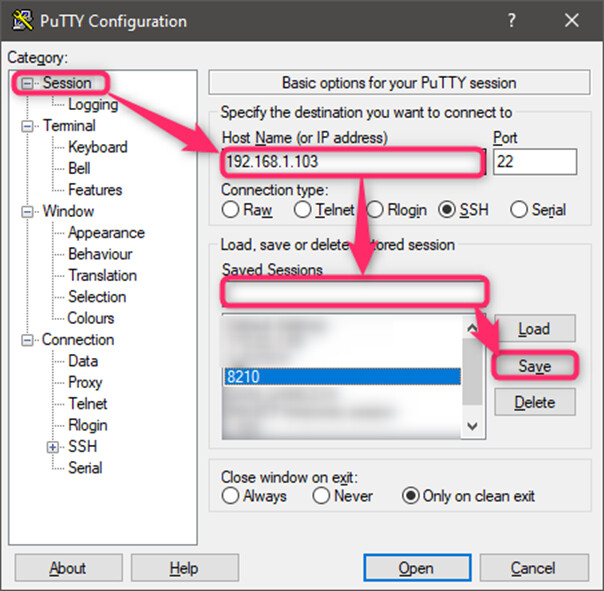Viewport: 604px width, 591px height.
Task: Collapse the Session tree node
Action: click(x=27, y=83)
